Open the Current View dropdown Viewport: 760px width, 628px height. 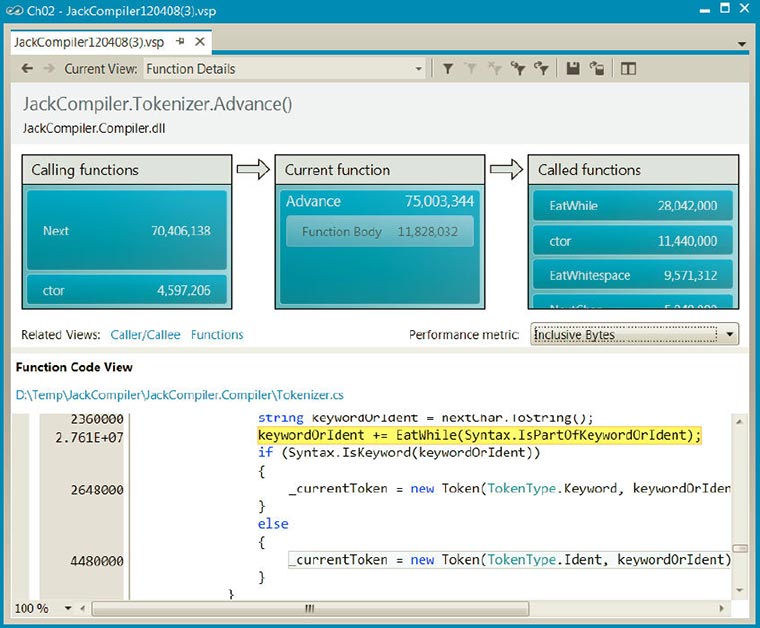pyautogui.click(x=419, y=69)
